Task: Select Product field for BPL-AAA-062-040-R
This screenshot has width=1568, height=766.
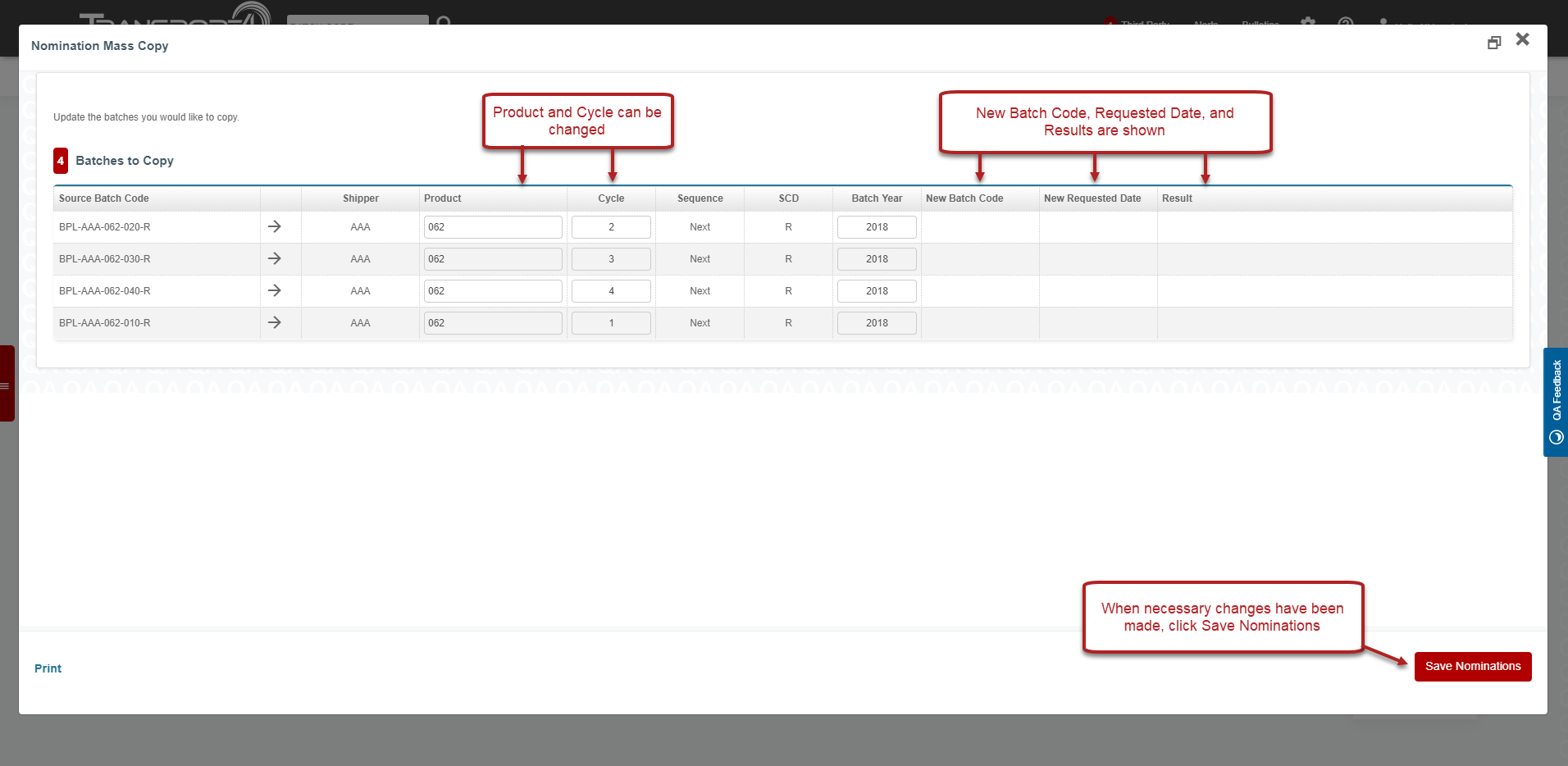Action: 492,291
